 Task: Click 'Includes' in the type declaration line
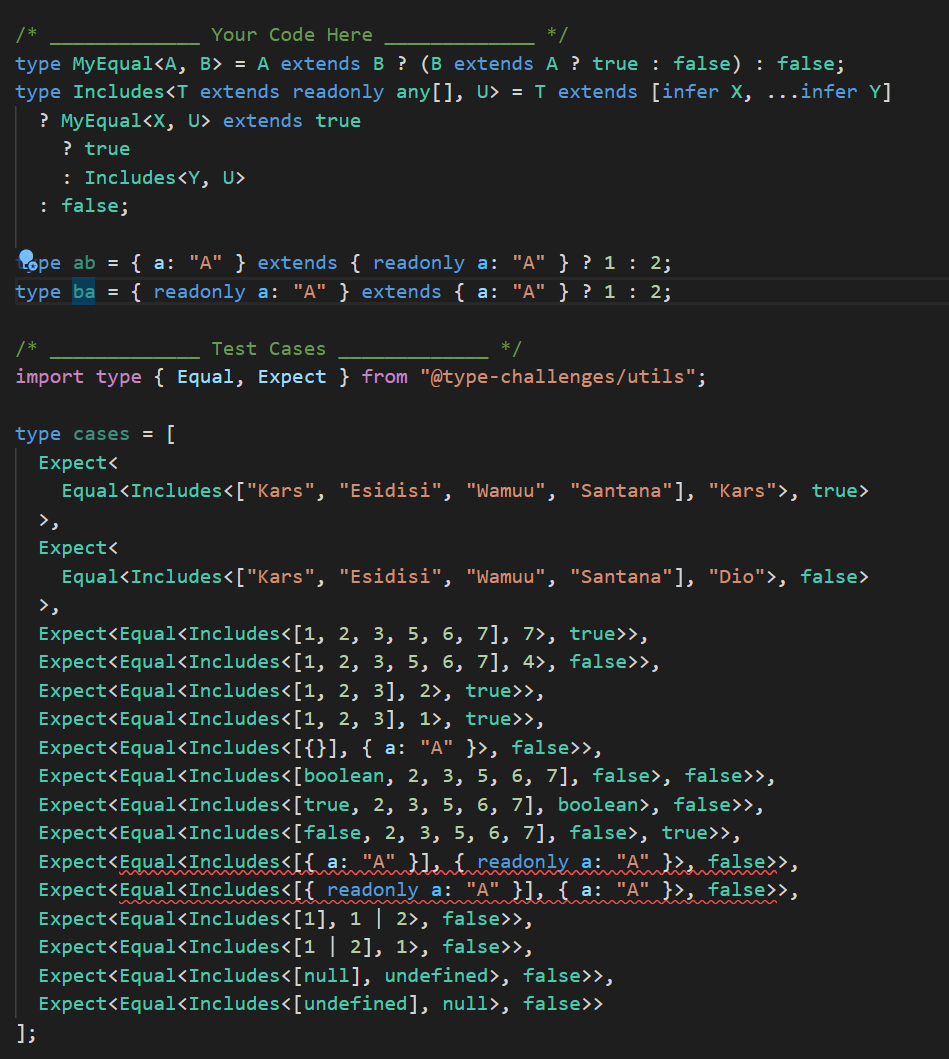click(113, 92)
